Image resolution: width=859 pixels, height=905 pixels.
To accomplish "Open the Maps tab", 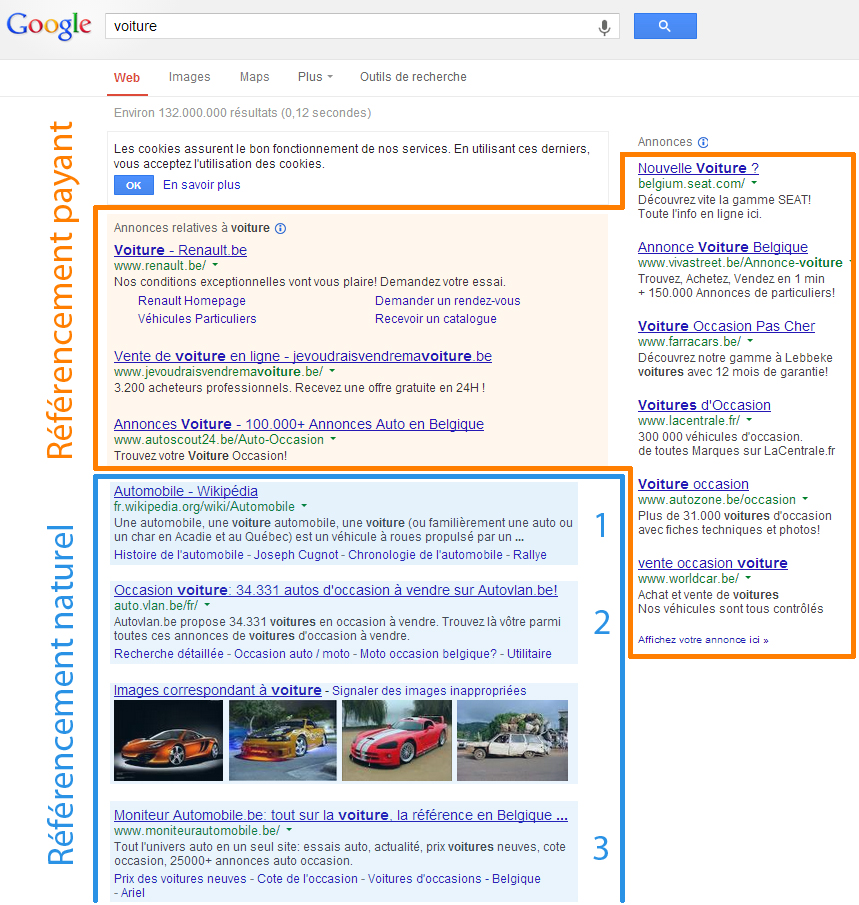I will [255, 77].
